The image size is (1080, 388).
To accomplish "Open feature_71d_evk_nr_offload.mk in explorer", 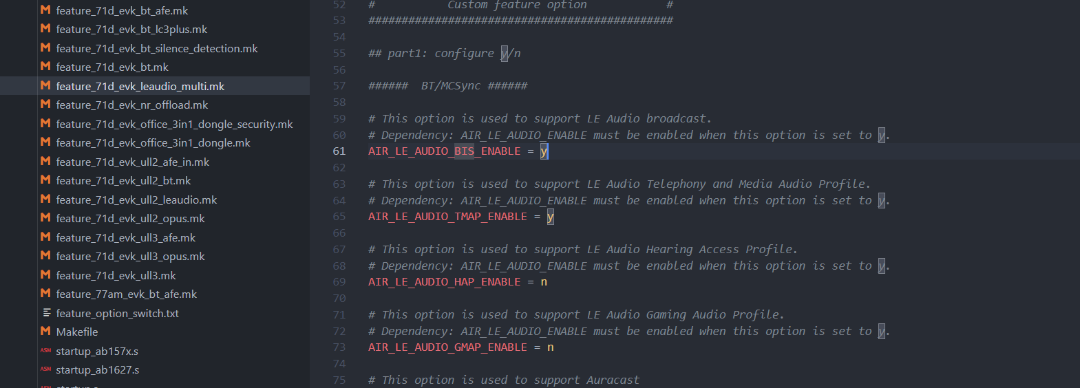I will point(132,105).
